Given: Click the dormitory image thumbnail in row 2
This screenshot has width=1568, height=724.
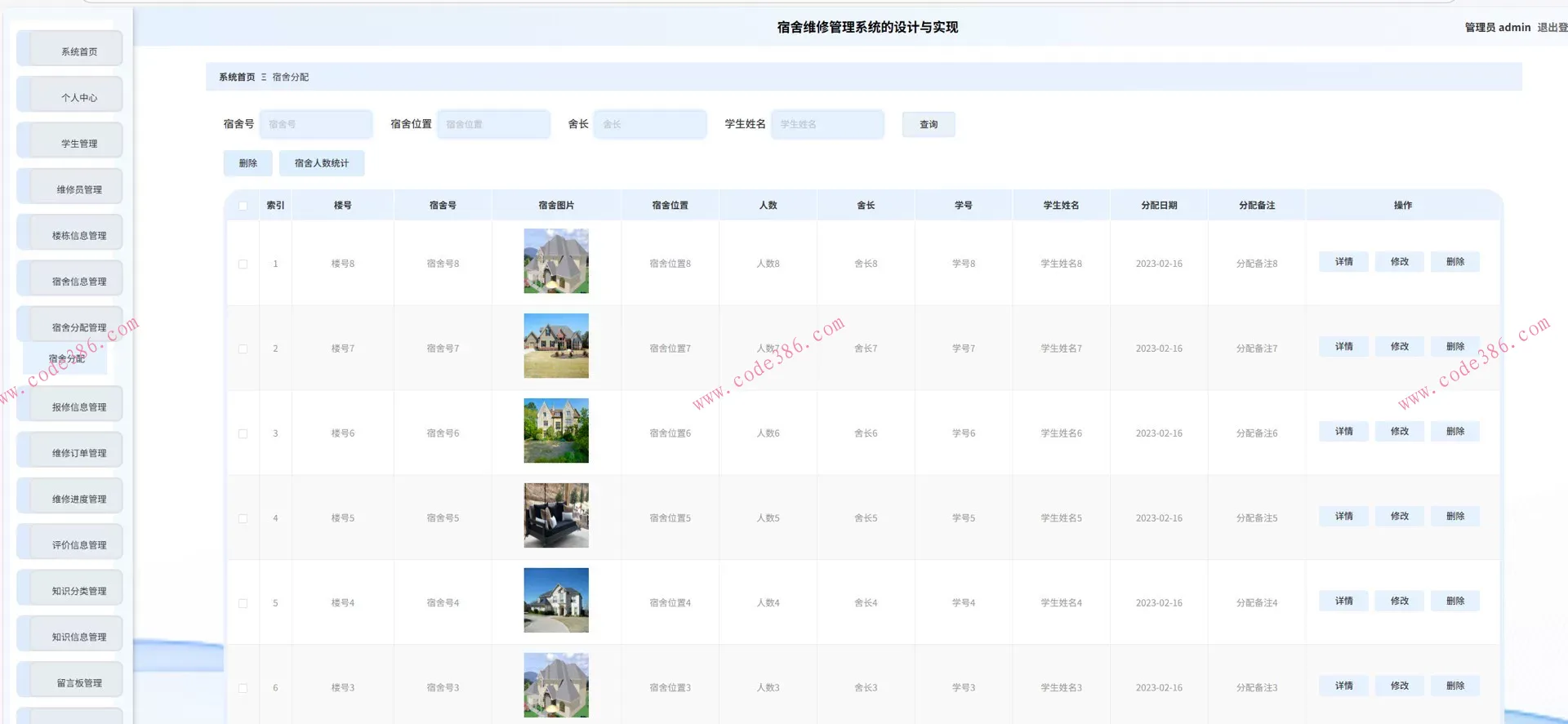Looking at the screenshot, I should tap(555, 345).
